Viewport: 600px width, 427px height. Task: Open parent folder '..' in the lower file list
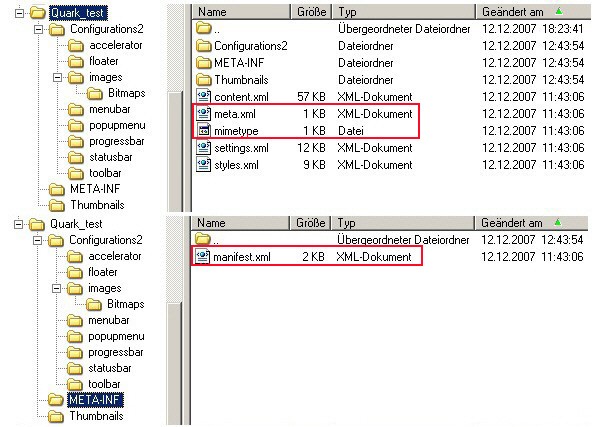(x=203, y=240)
